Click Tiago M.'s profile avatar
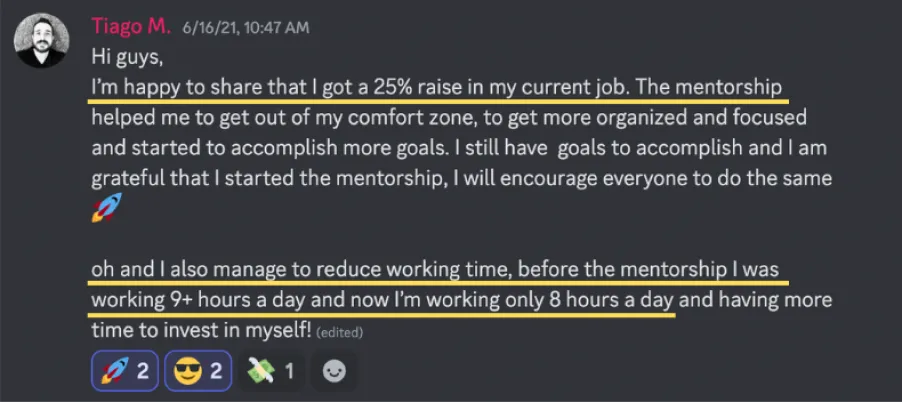This screenshot has height=402, width=902. coord(41,41)
